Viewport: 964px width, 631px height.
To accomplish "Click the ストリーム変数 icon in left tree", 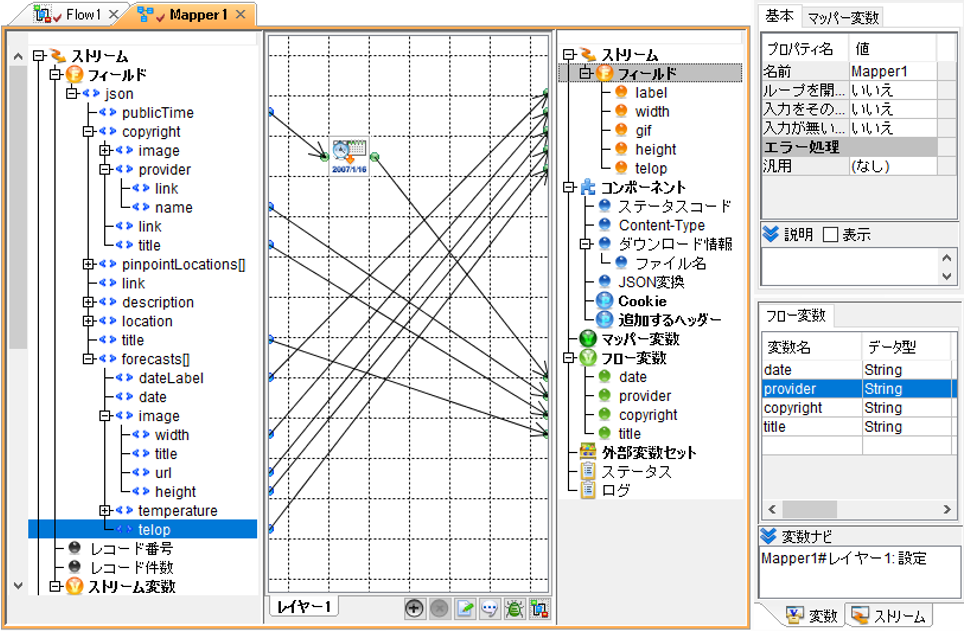I will click(74, 586).
